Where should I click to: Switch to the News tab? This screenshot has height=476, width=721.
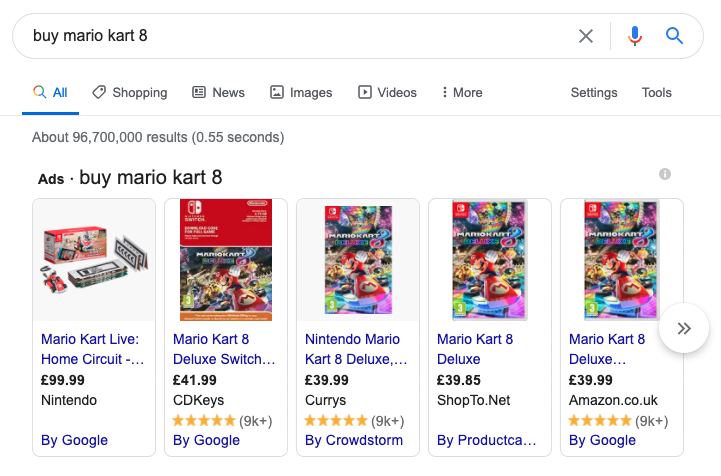[x=218, y=92]
